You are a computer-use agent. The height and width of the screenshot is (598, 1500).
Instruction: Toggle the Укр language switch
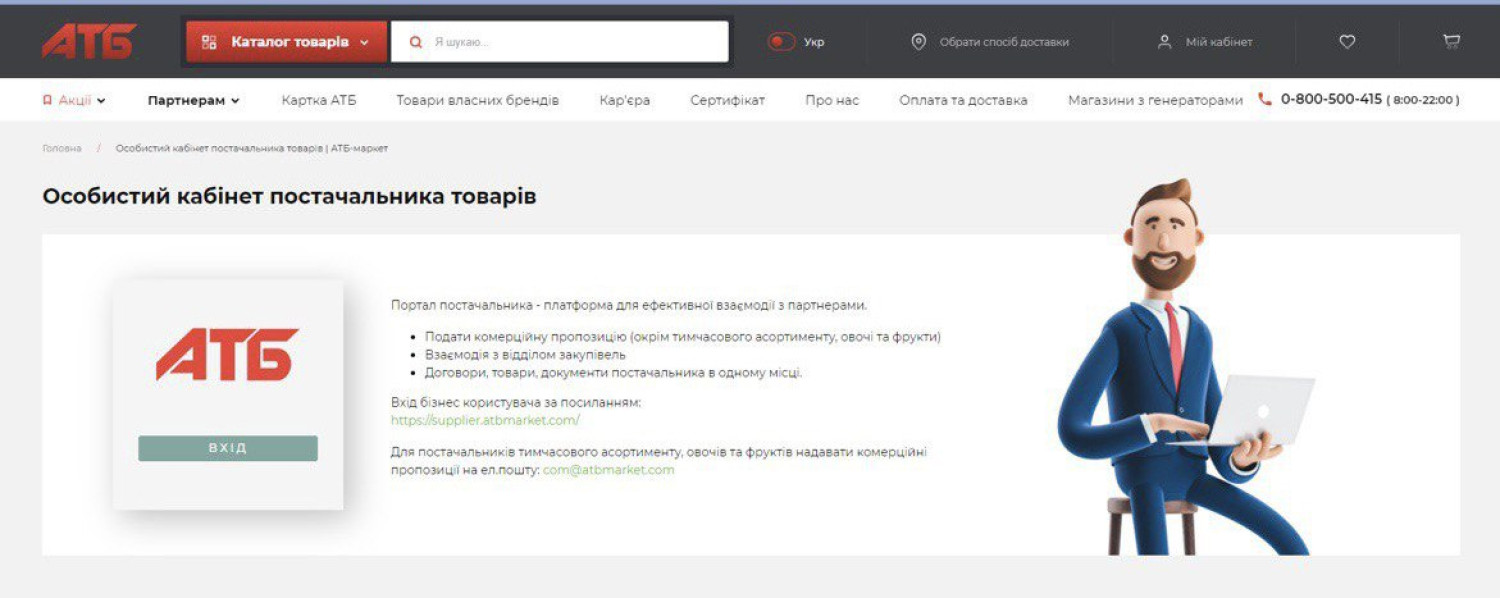coord(781,42)
